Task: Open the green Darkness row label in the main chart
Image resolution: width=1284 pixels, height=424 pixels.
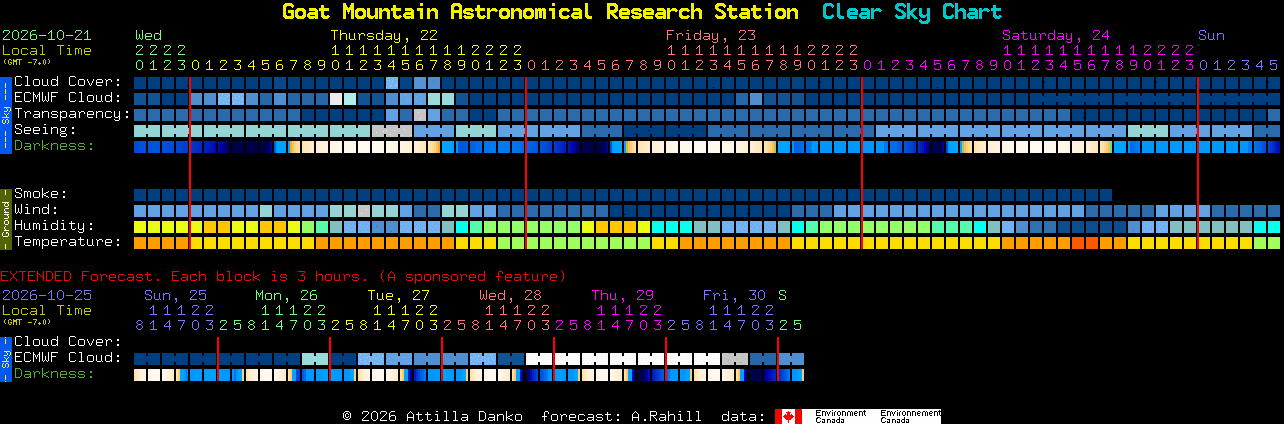Action: point(54,146)
